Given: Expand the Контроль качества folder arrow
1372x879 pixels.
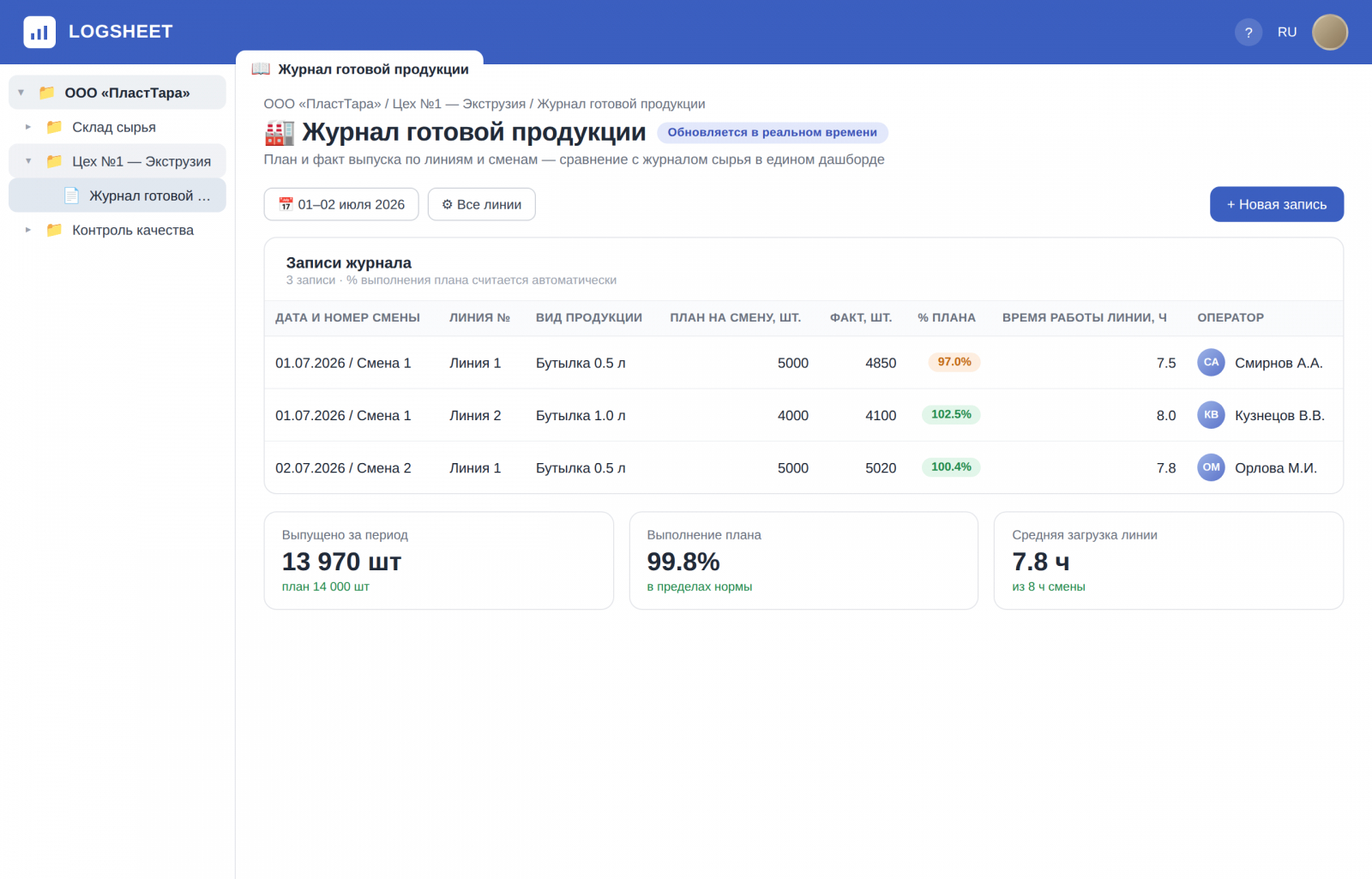Looking at the screenshot, I should click(28, 230).
